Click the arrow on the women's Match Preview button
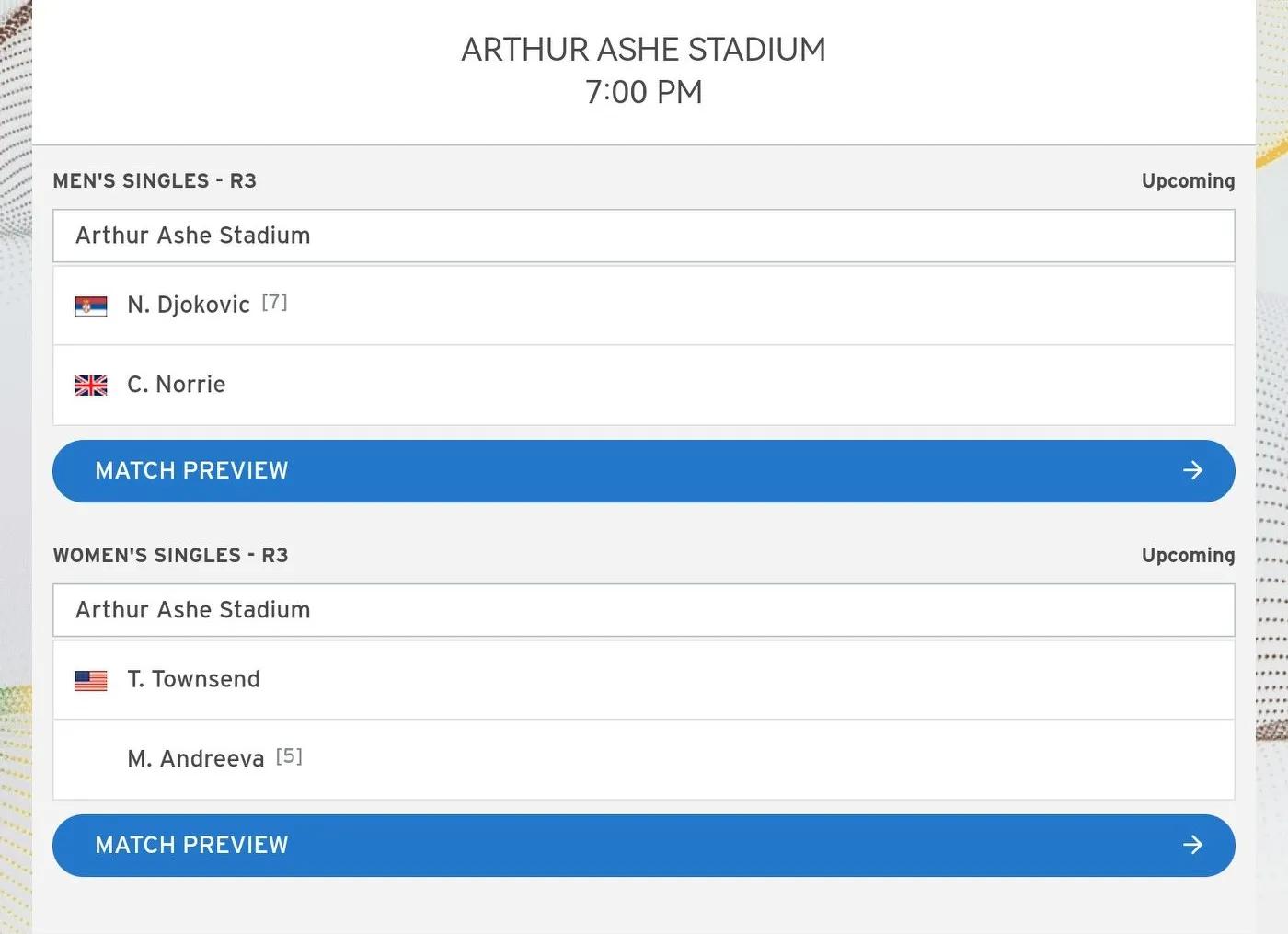The width and height of the screenshot is (1288, 934). coord(1192,845)
